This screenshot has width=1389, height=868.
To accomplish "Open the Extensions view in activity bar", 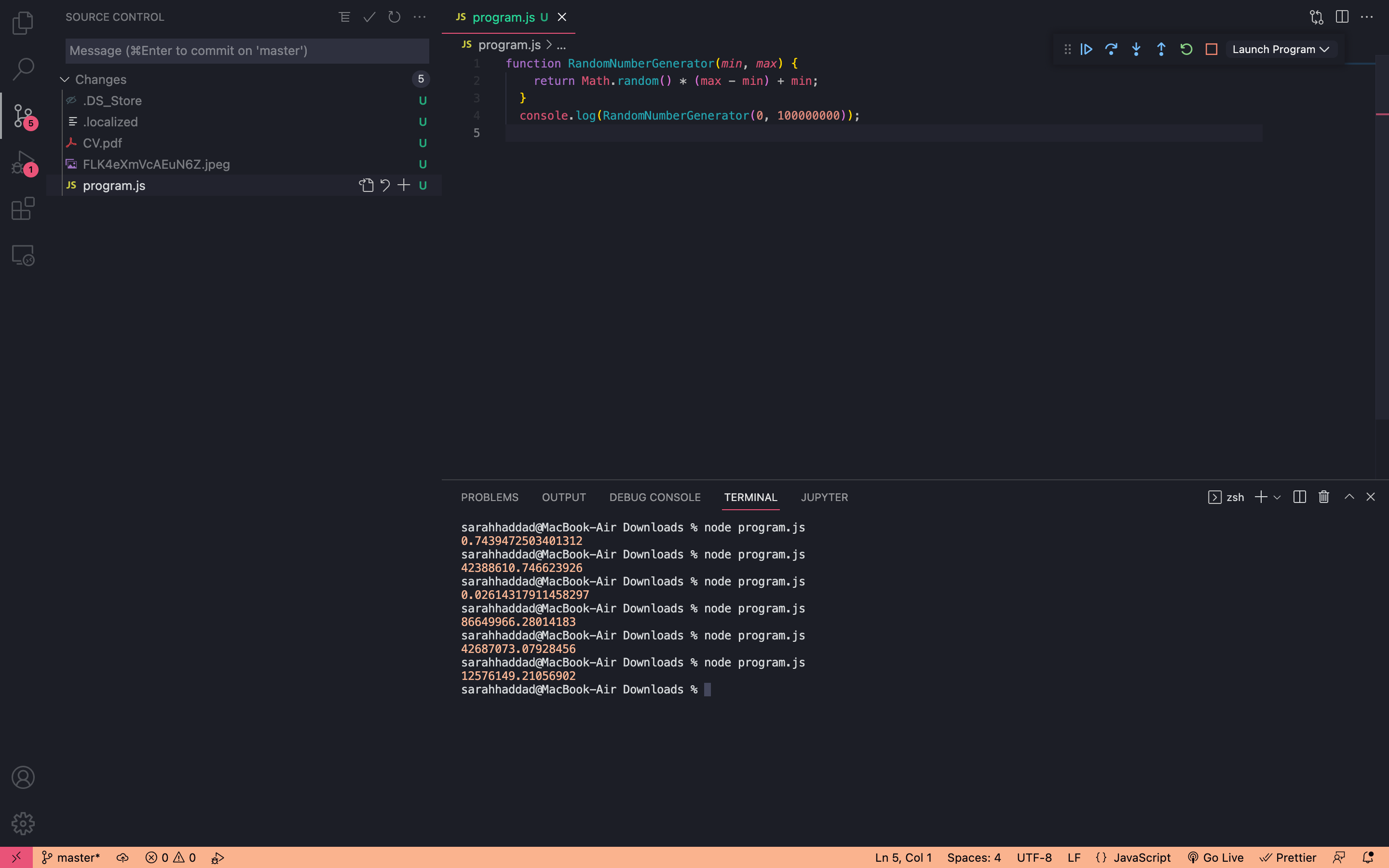I will coord(23,209).
